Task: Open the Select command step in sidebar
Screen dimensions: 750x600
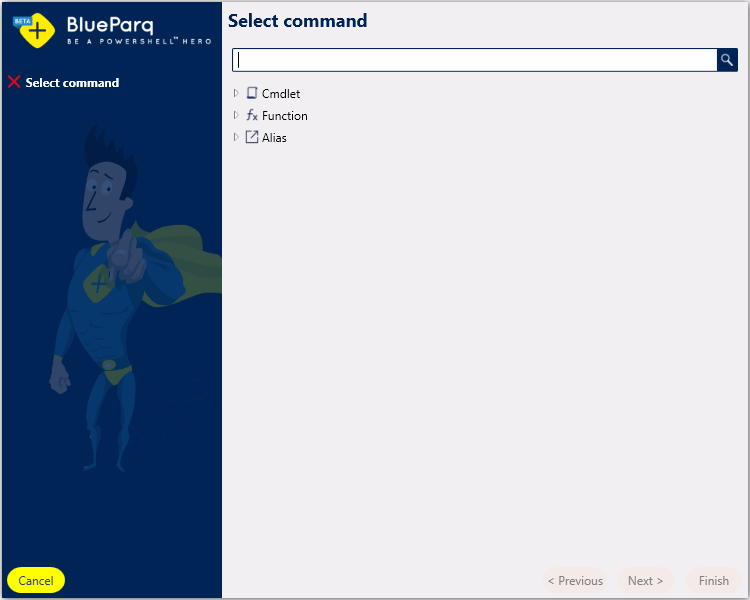Action: pyautogui.click(x=72, y=83)
